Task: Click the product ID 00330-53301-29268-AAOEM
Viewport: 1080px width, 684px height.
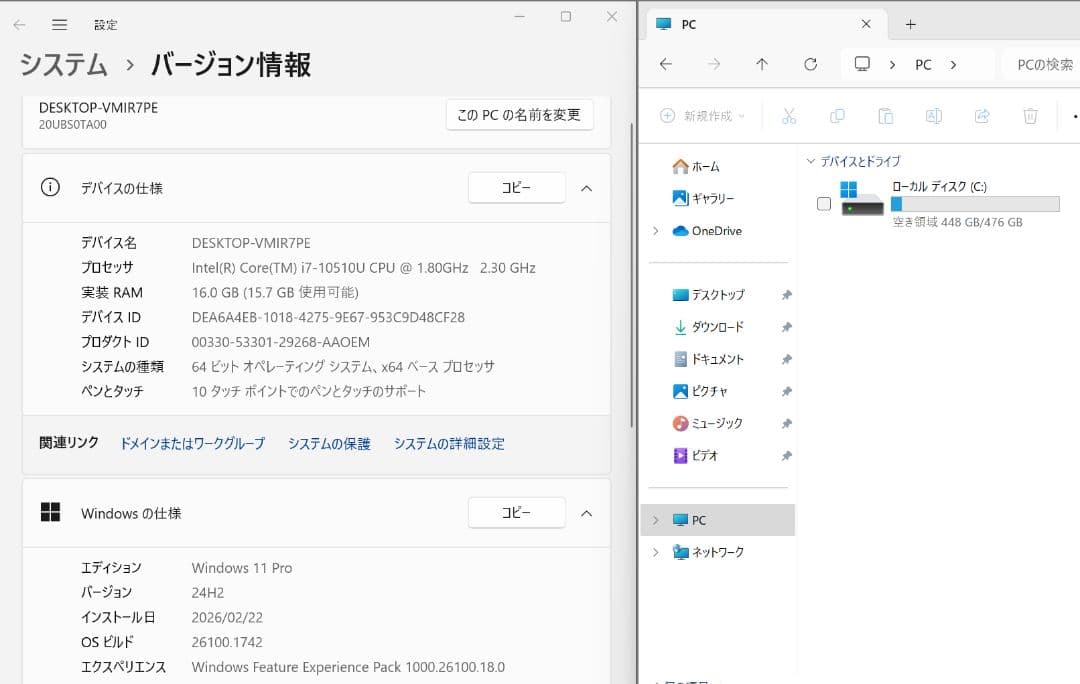Action: (280, 342)
